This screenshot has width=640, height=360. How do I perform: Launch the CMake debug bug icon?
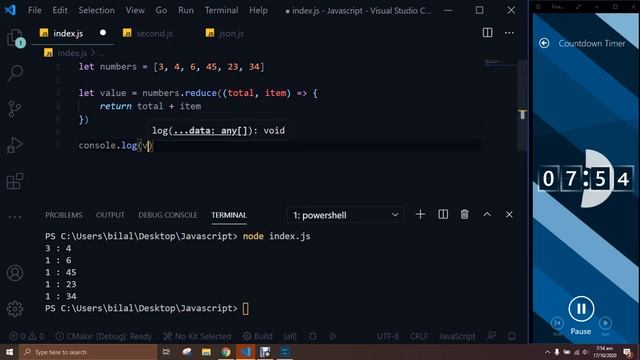click(x=313, y=336)
